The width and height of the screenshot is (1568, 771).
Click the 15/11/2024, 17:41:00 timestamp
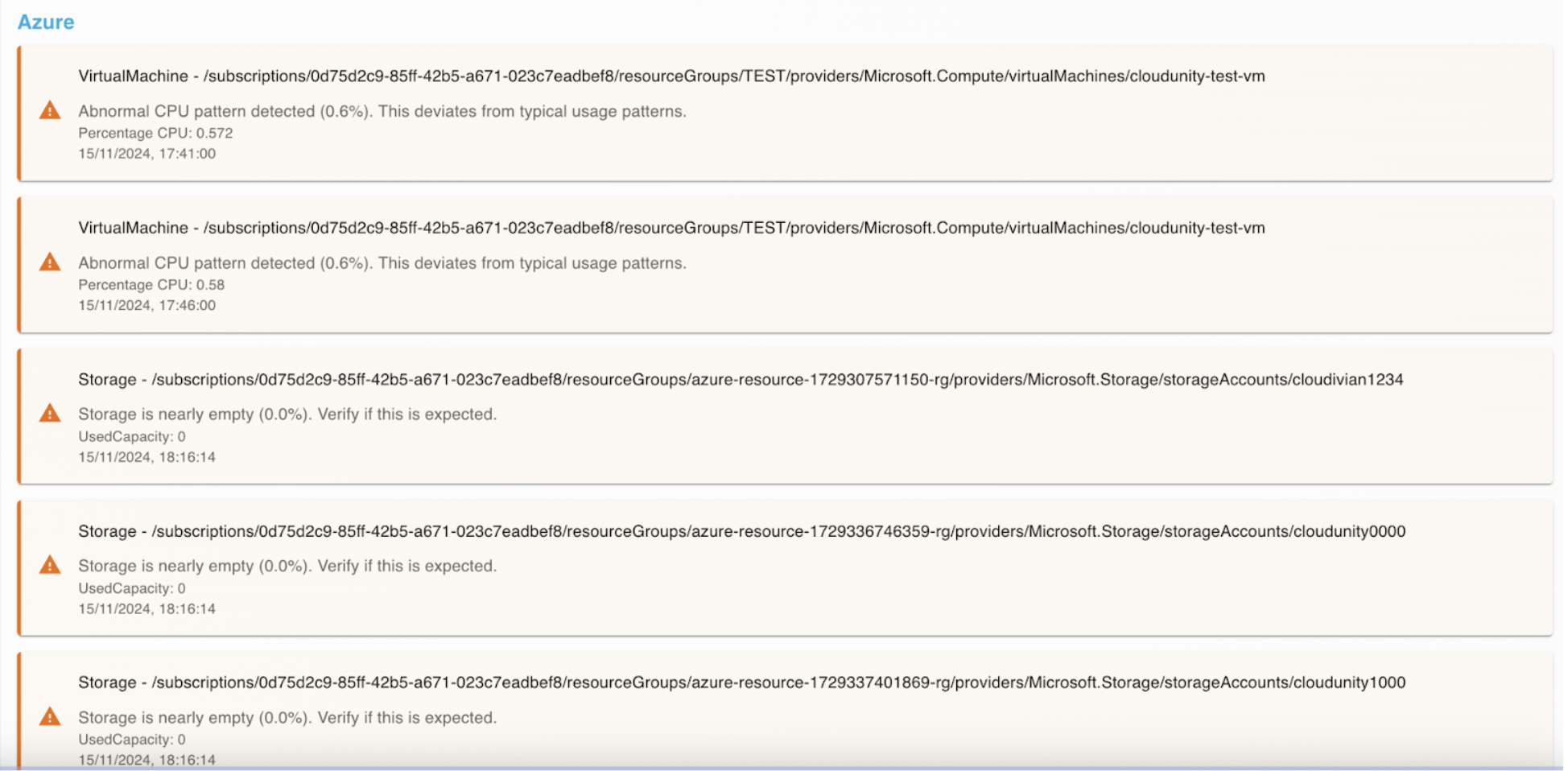pos(146,154)
